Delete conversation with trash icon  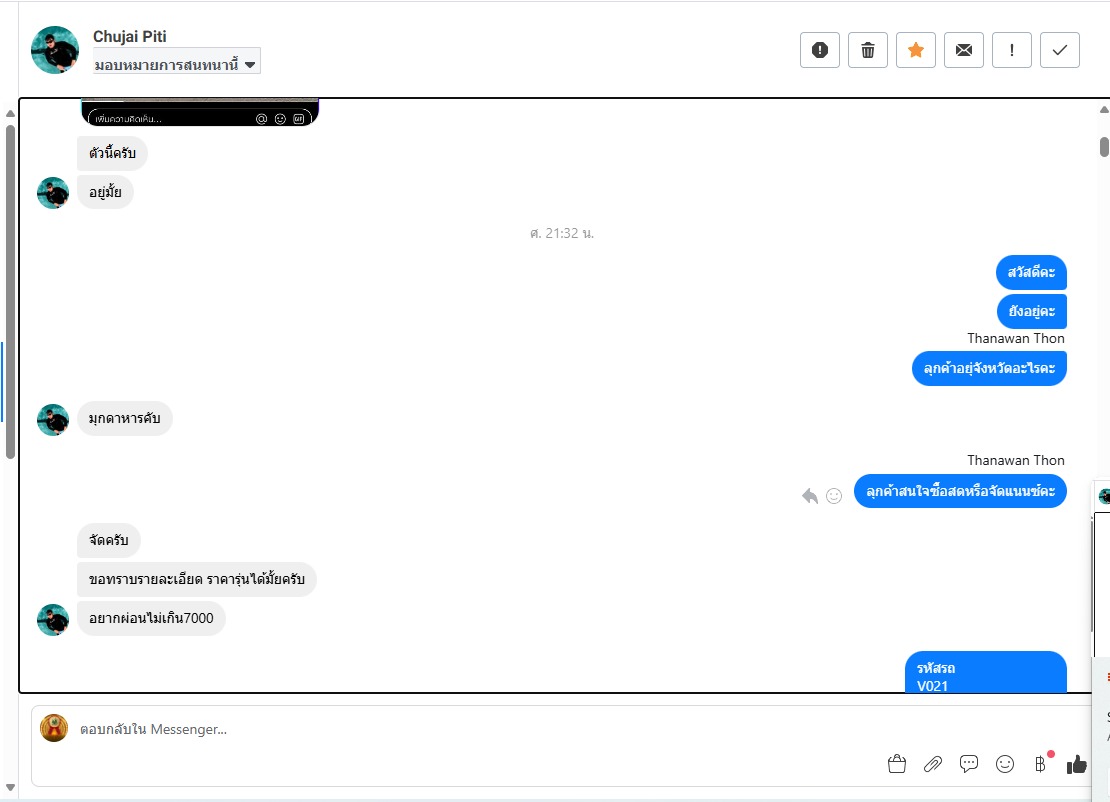868,50
